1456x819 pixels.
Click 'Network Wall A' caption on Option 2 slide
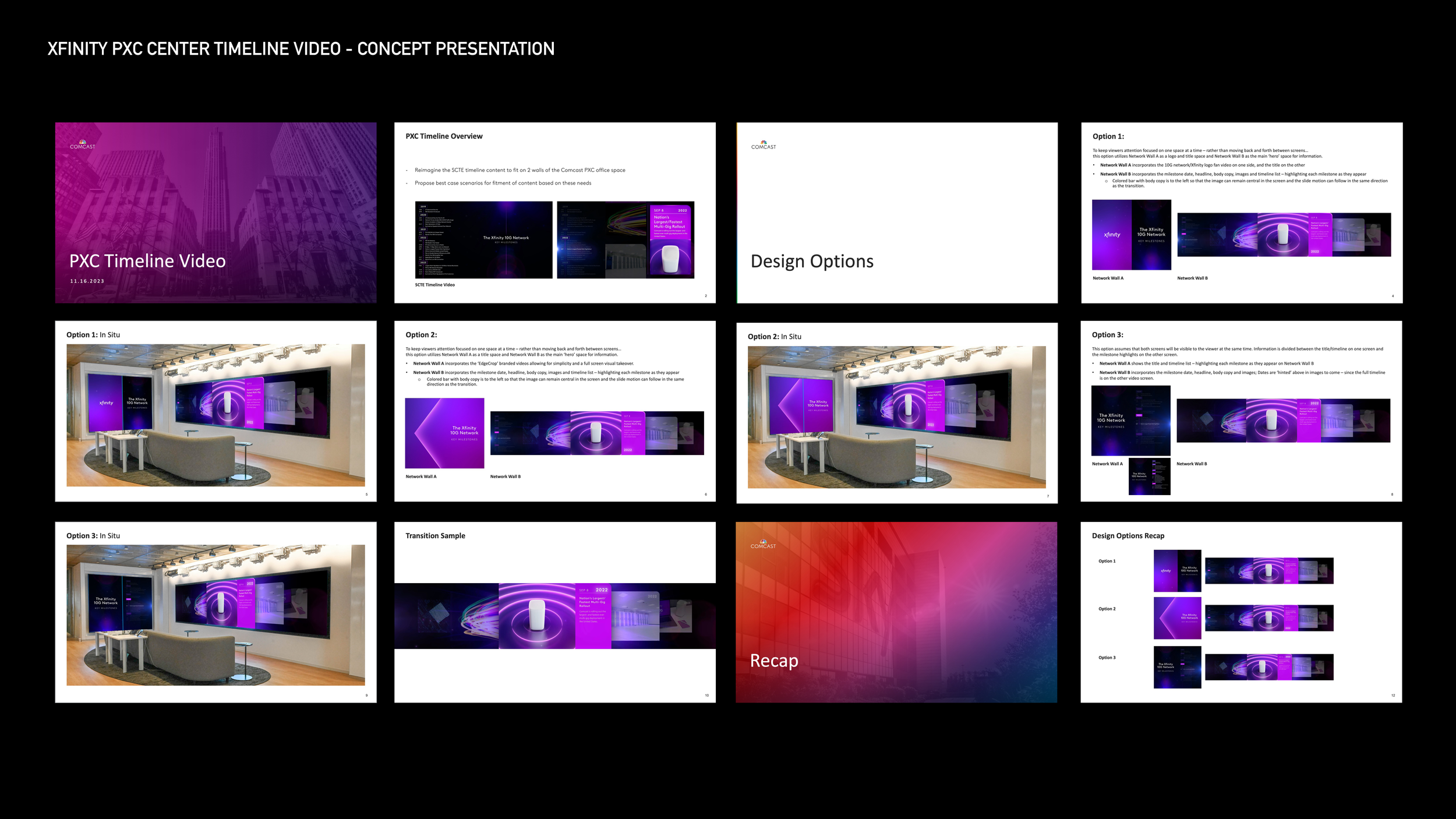[421, 476]
